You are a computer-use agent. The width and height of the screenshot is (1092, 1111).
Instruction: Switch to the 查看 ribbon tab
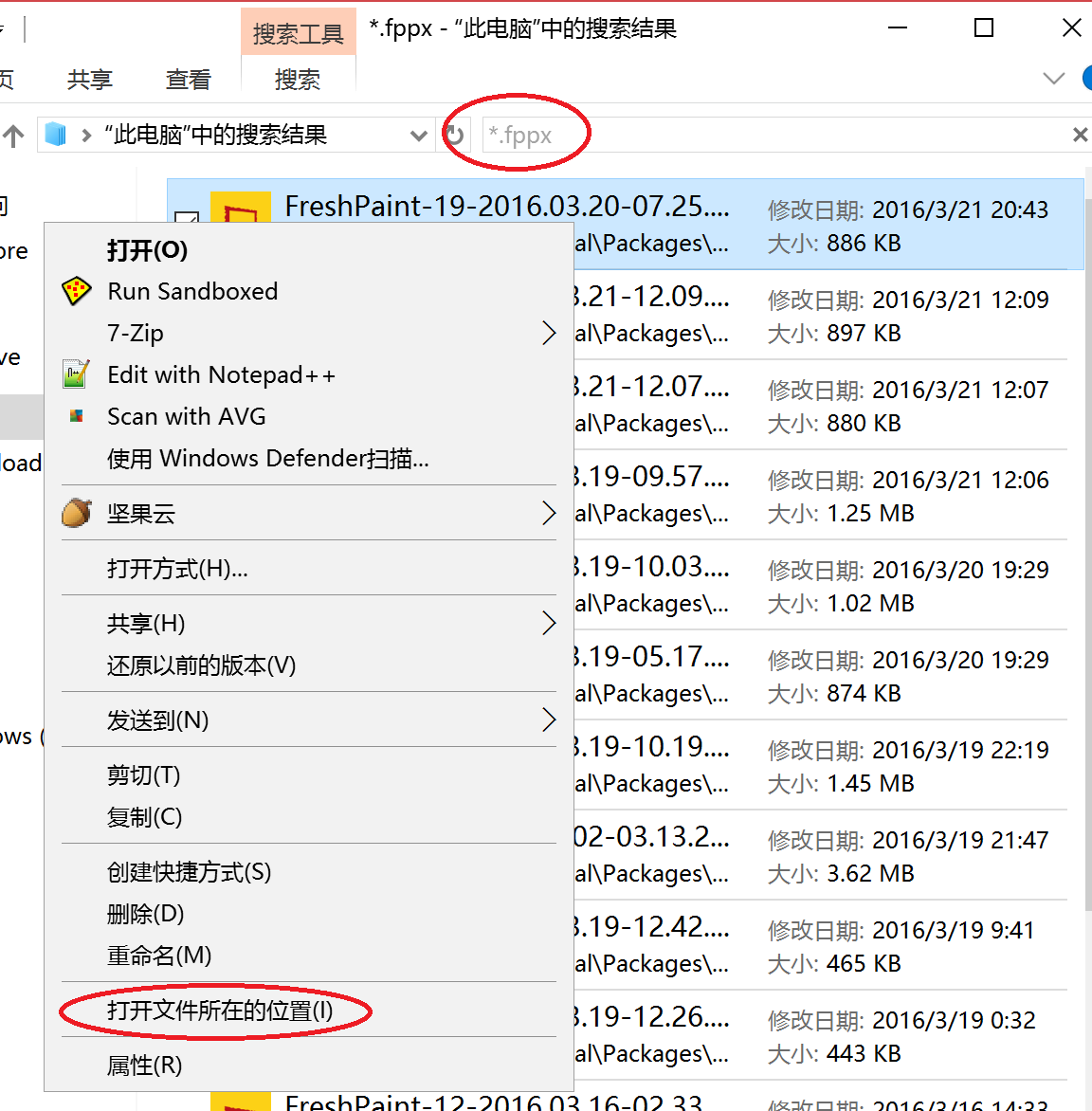point(188,80)
